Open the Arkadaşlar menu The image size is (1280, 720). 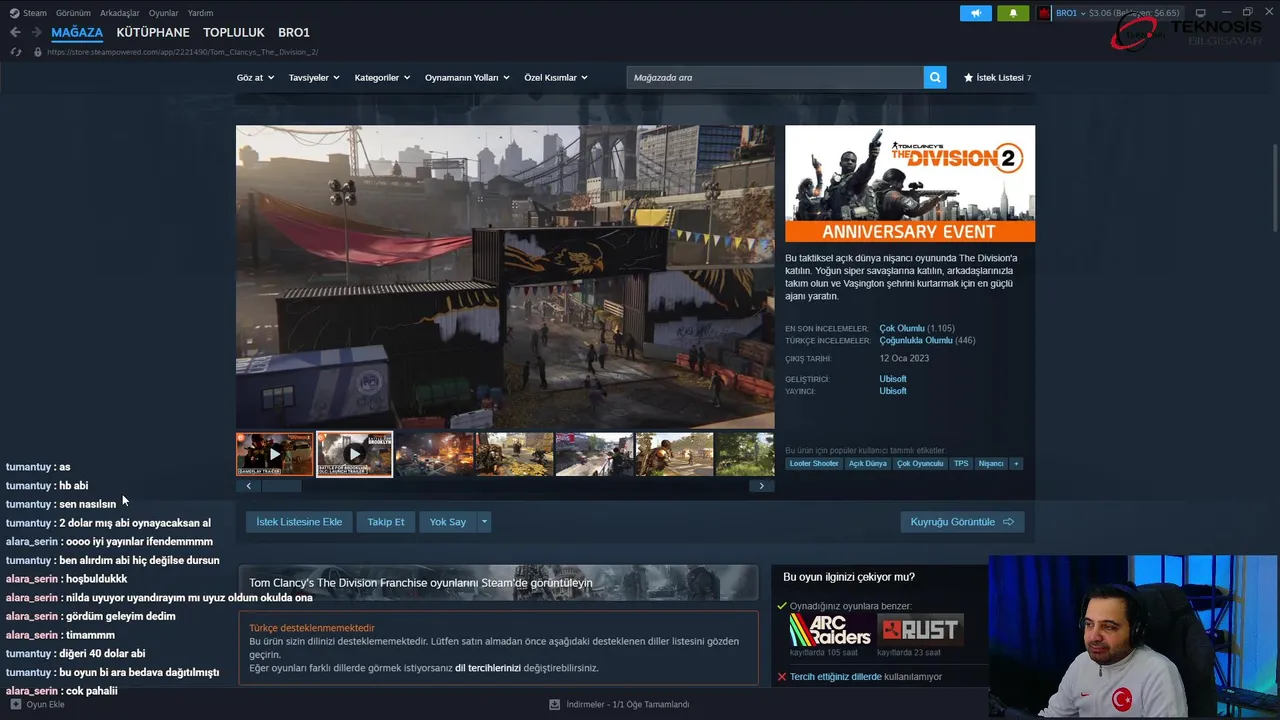coord(120,13)
